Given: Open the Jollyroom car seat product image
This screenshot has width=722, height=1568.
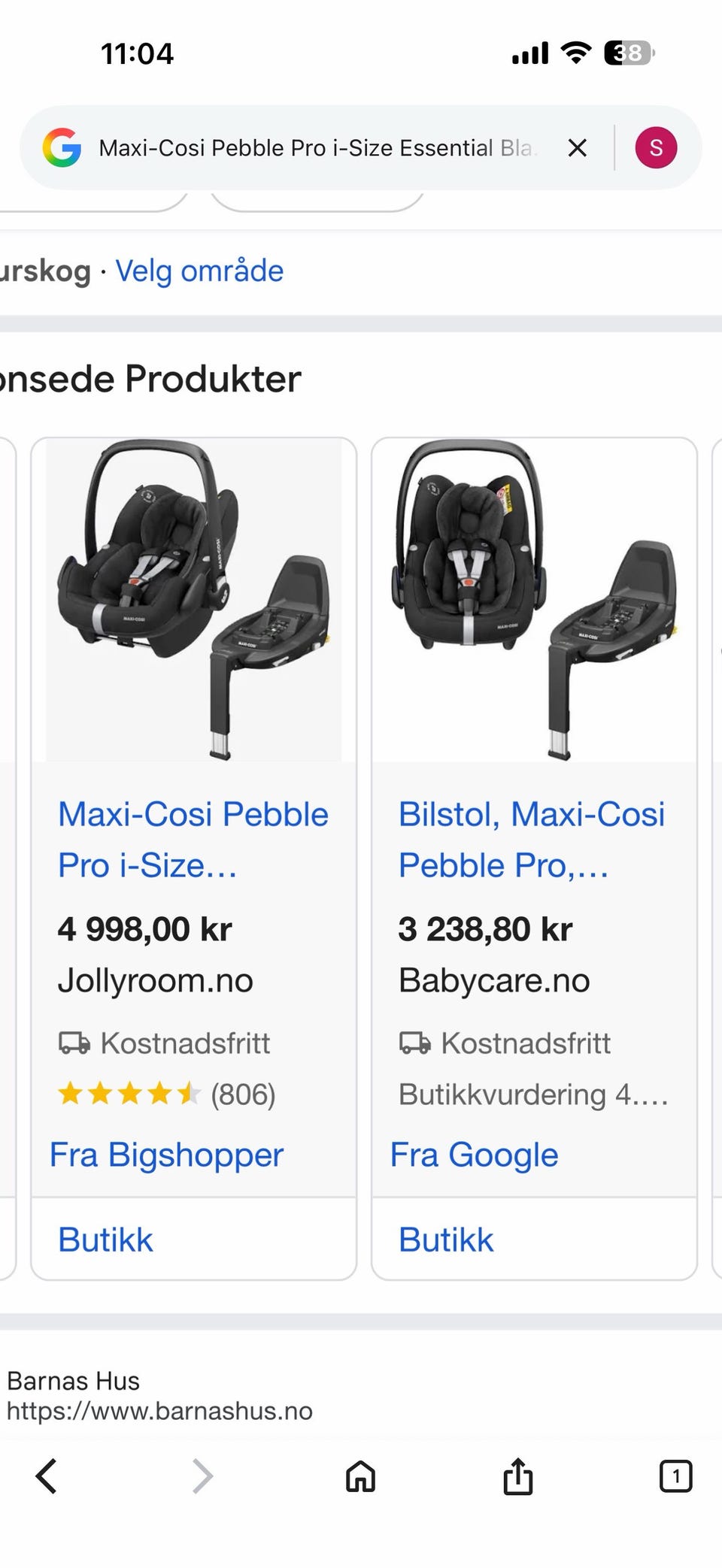Looking at the screenshot, I should 193,600.
